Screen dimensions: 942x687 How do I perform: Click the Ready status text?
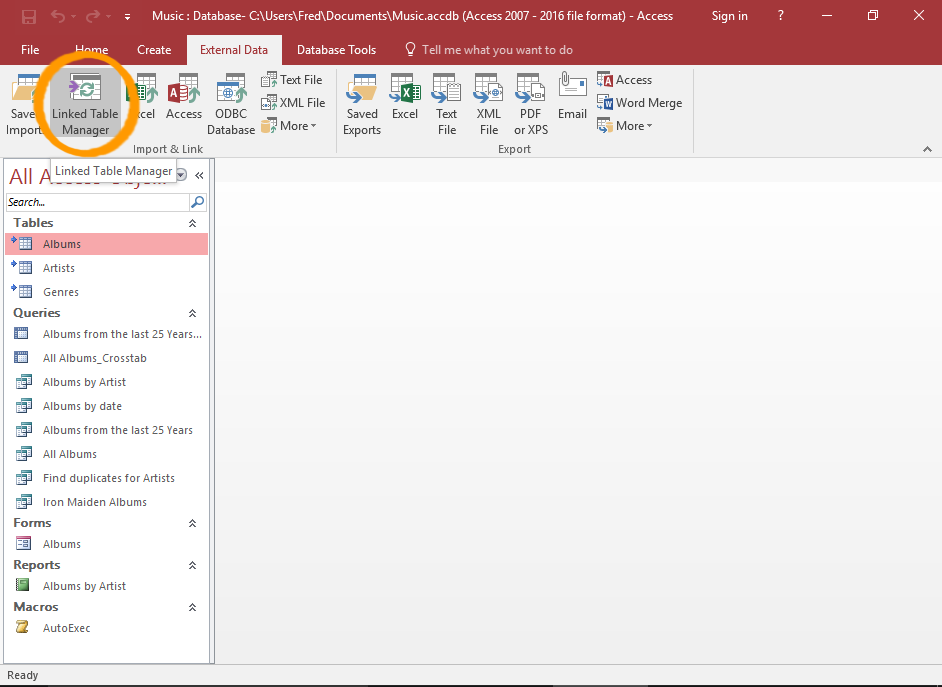23,675
